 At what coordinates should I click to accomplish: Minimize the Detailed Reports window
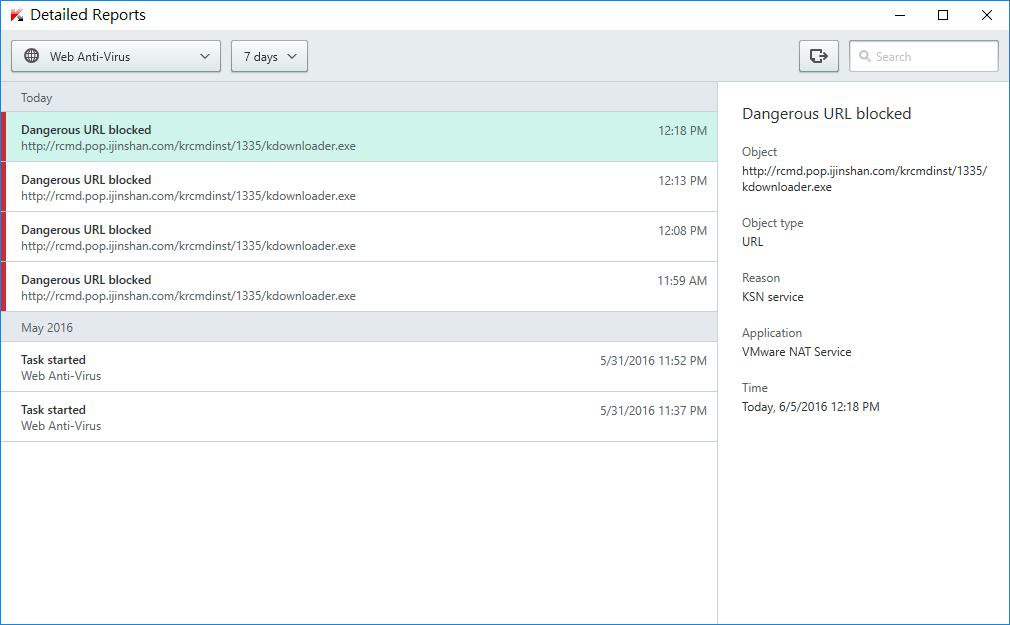[898, 15]
